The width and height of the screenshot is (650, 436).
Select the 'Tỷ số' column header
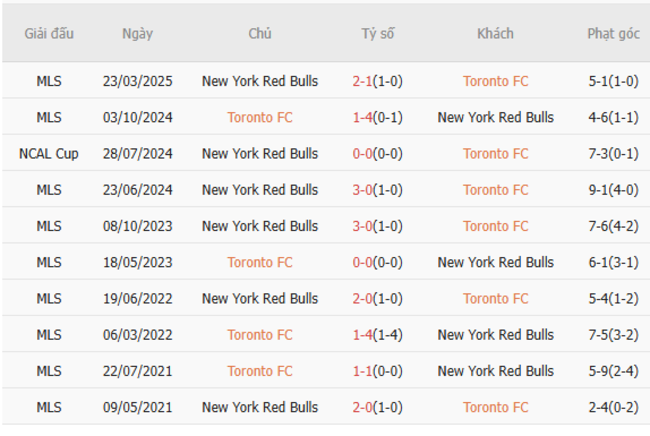[378, 33]
